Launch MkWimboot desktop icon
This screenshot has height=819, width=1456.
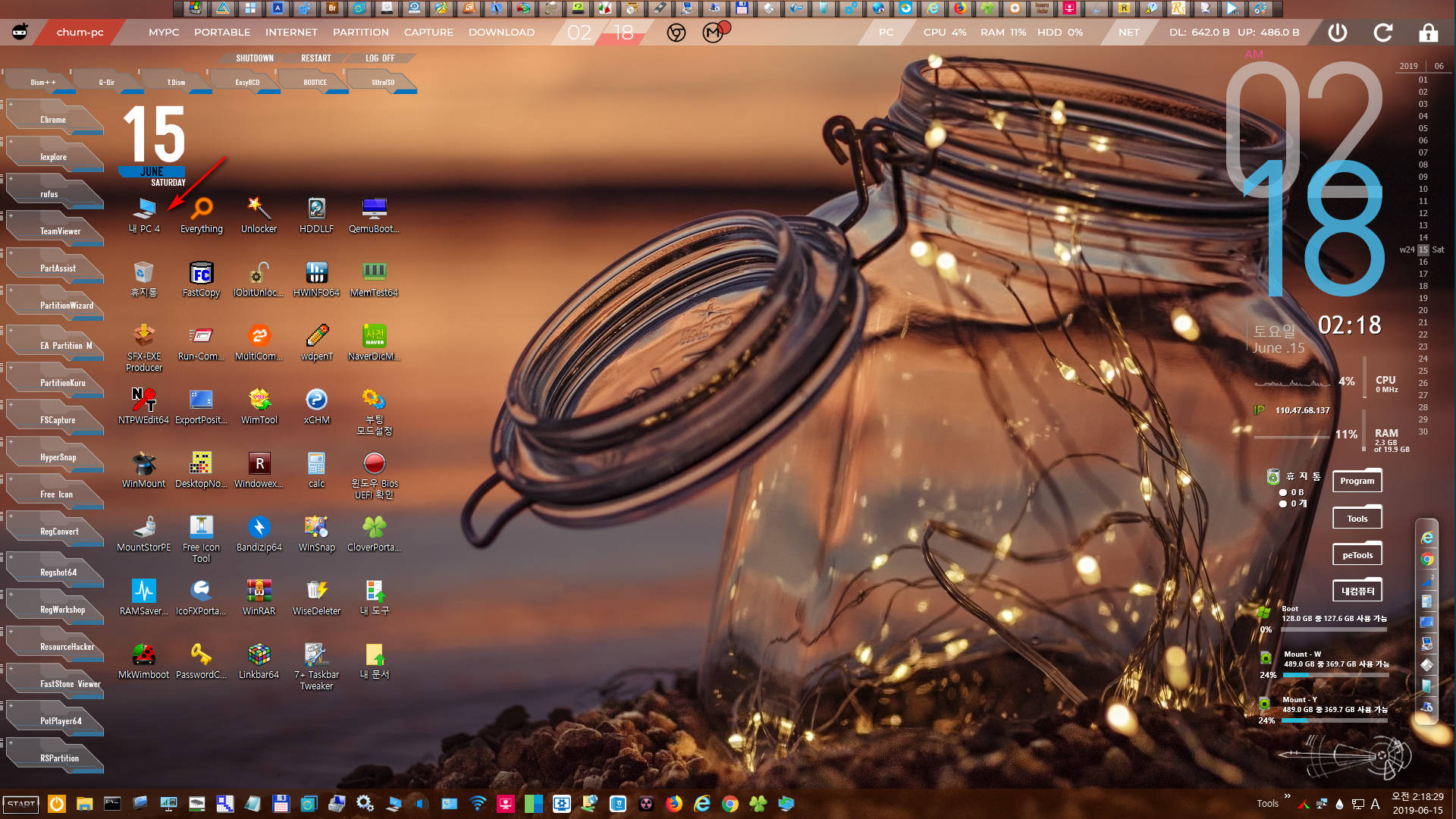click(x=143, y=661)
